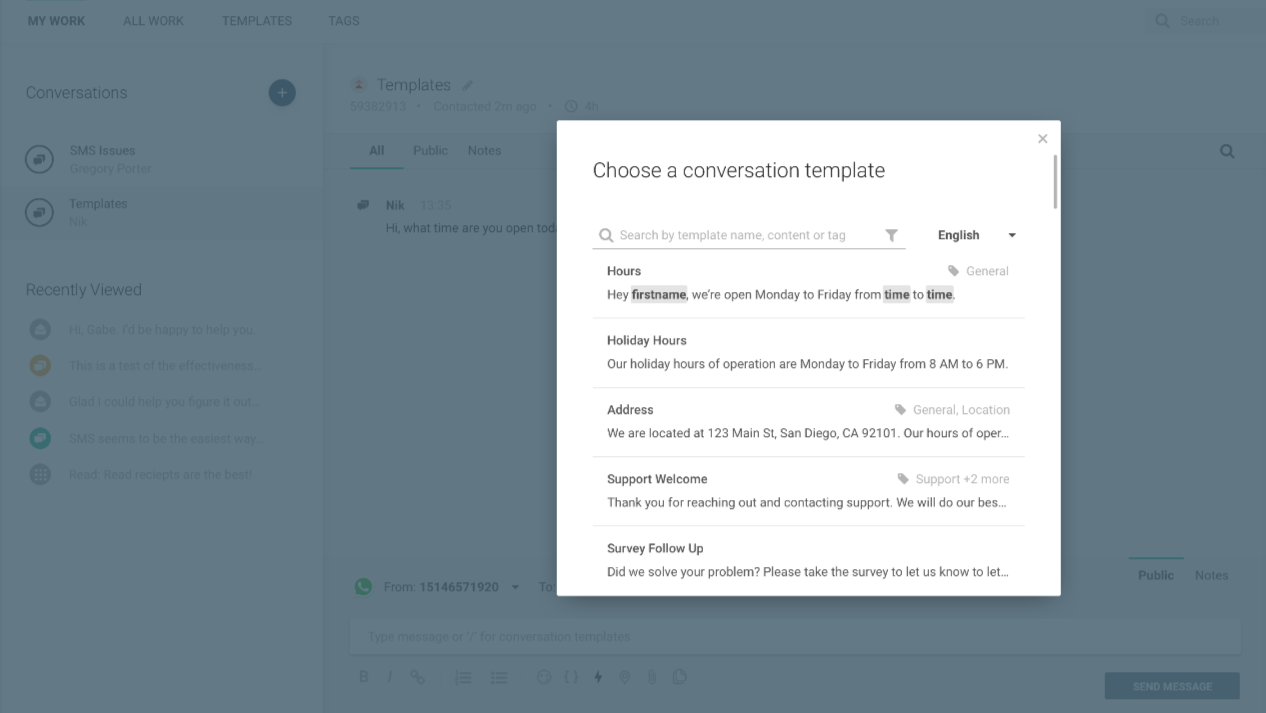The height and width of the screenshot is (713, 1266).
Task: Click the tag icon next to General
Action: (x=953, y=271)
